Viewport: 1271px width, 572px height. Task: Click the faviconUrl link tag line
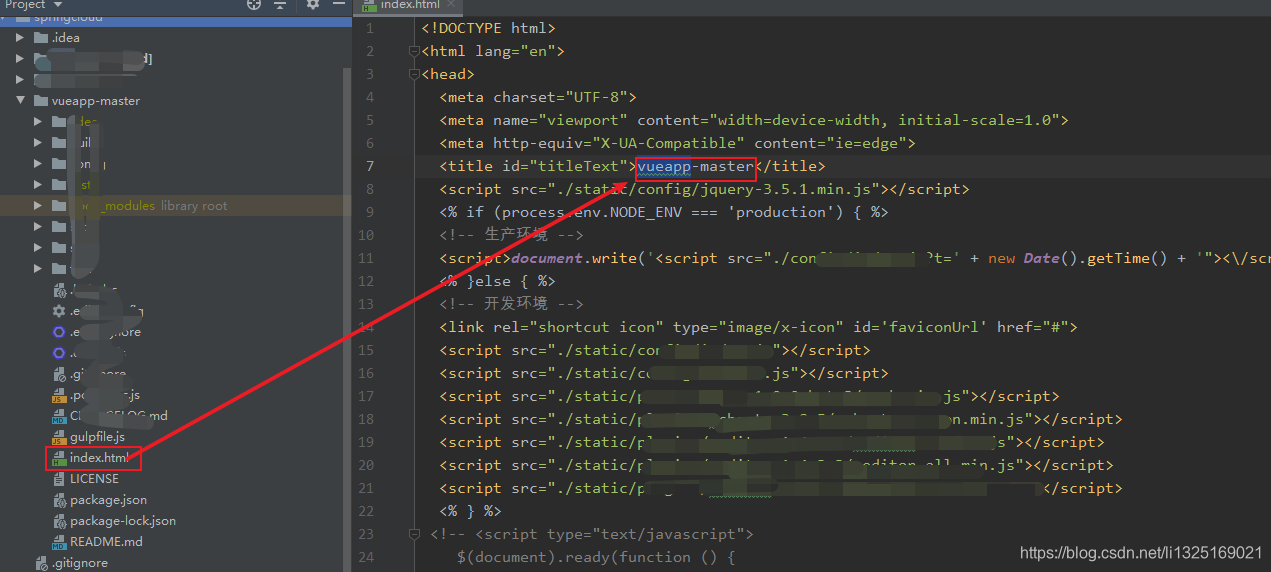[x=758, y=327]
